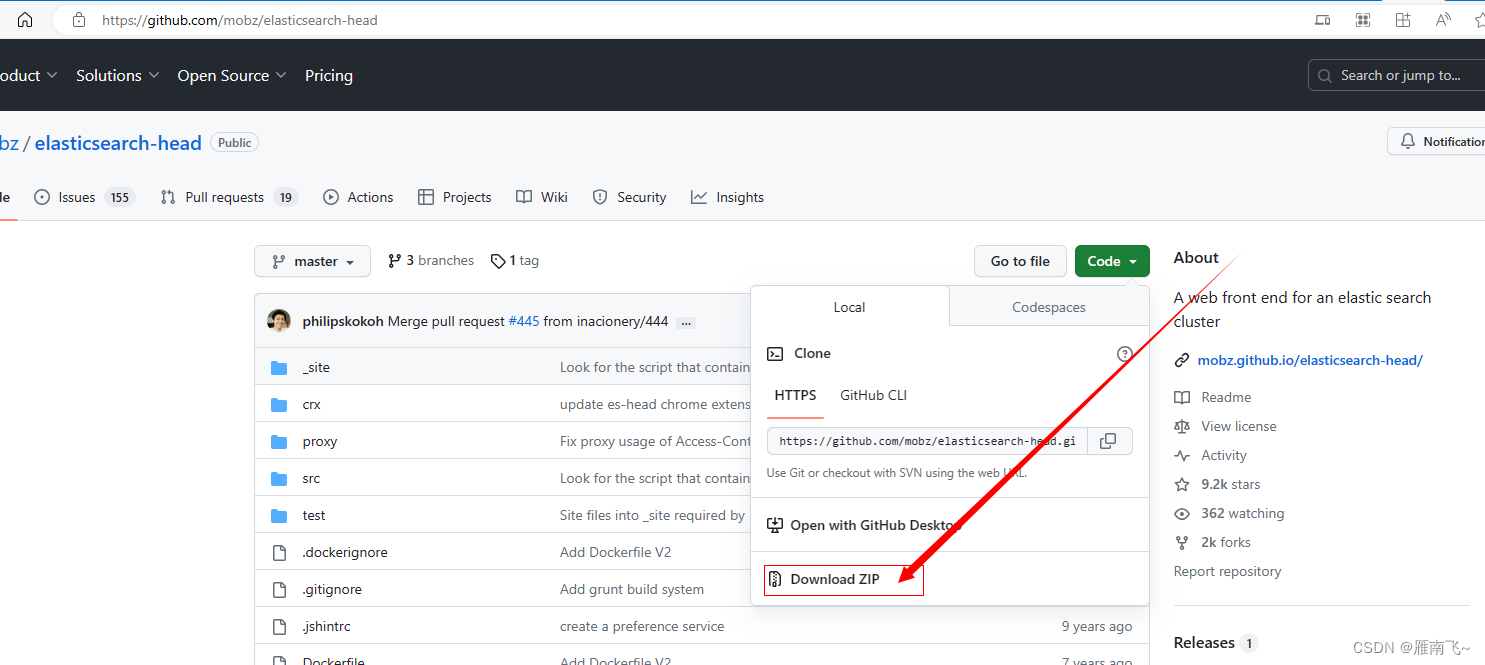Open the src folder
Image resolution: width=1485 pixels, height=665 pixels.
coord(311,478)
